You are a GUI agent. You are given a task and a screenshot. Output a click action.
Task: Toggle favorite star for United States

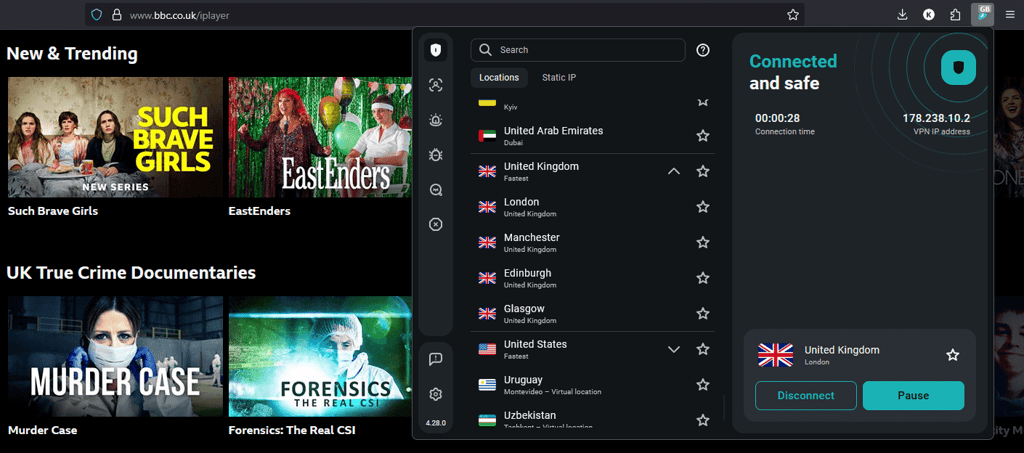(x=703, y=349)
